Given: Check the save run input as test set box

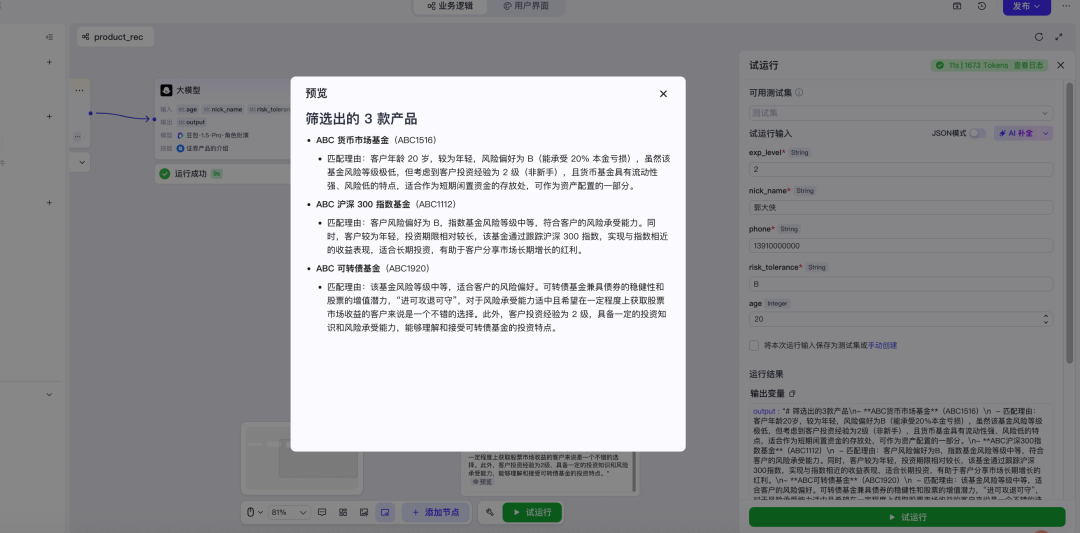Looking at the screenshot, I should tap(754, 345).
